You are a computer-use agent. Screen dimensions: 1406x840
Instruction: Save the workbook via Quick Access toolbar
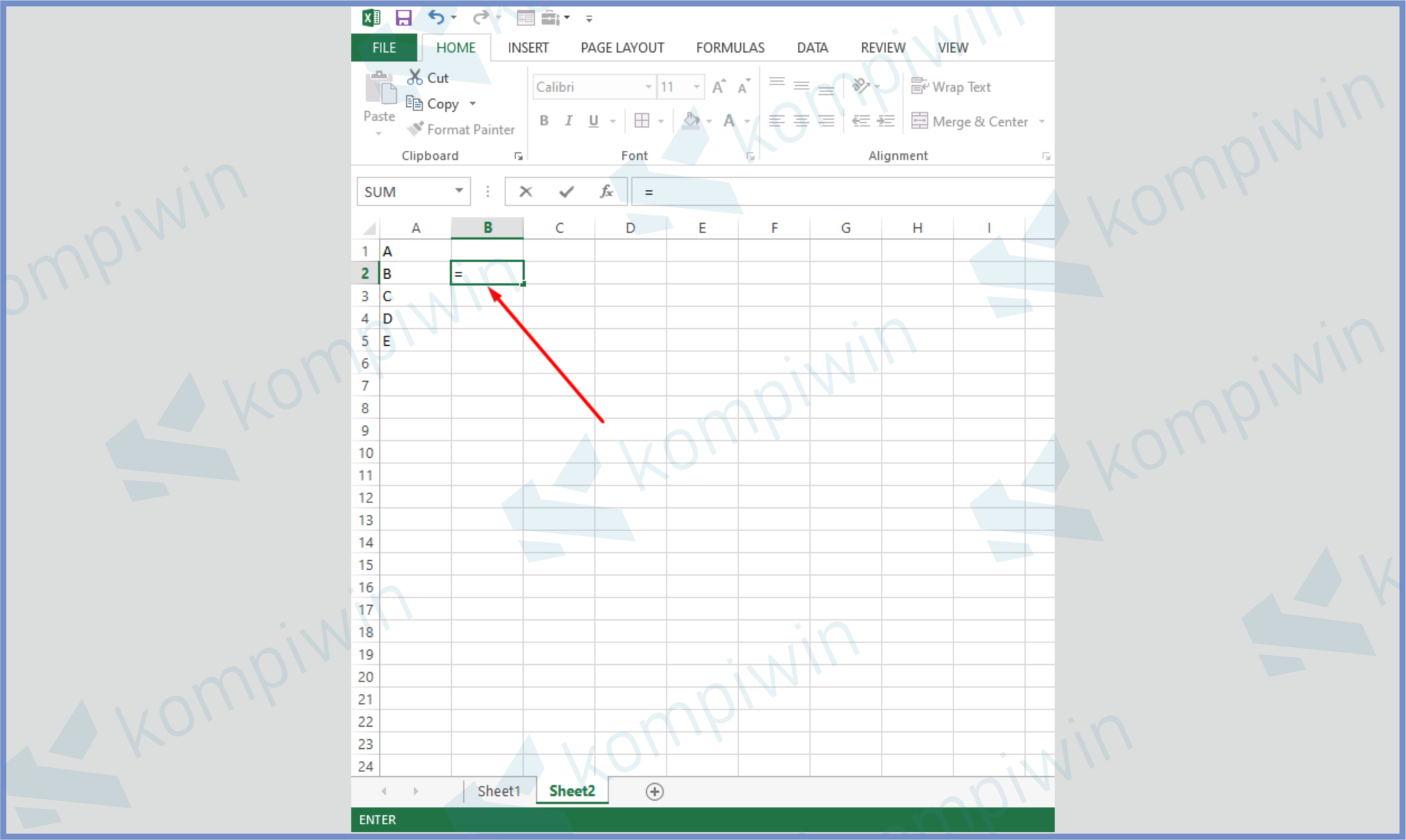tap(403, 18)
